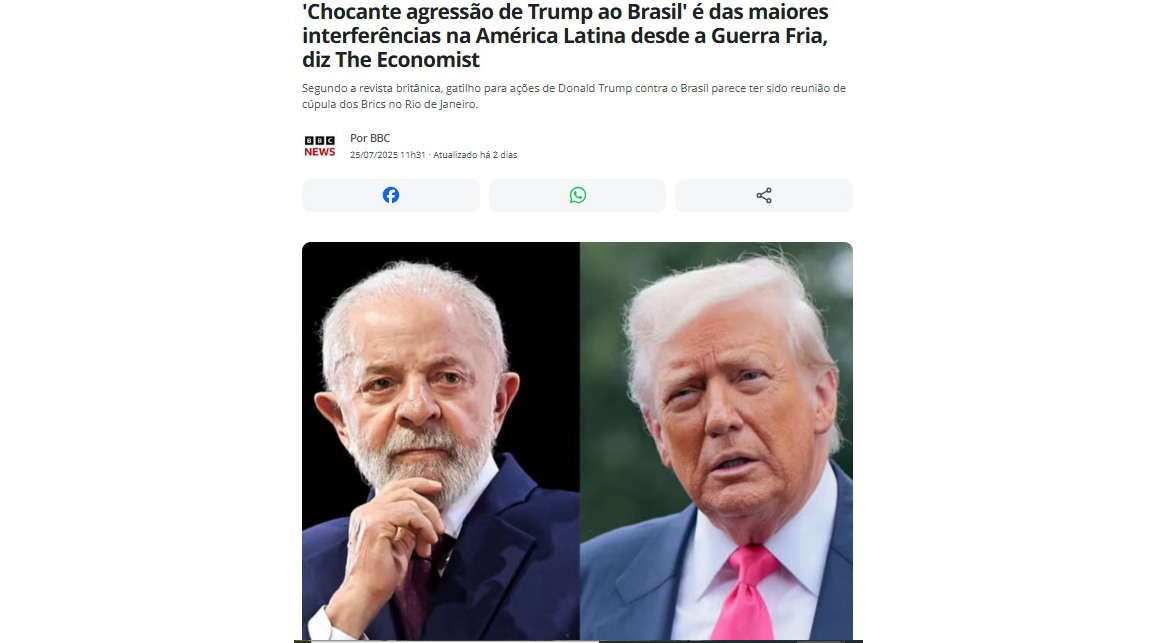Click the publication date 25/07/2025 11h31

coord(387,155)
